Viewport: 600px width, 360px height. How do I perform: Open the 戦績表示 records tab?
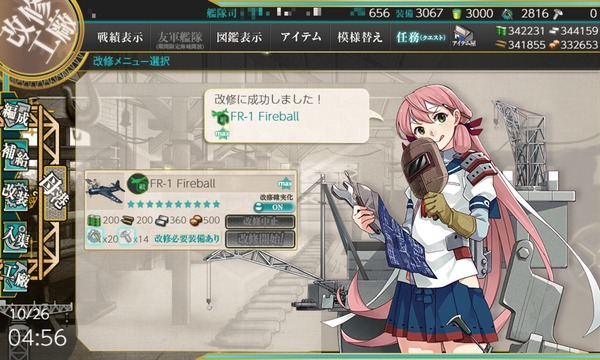[x=120, y=37]
